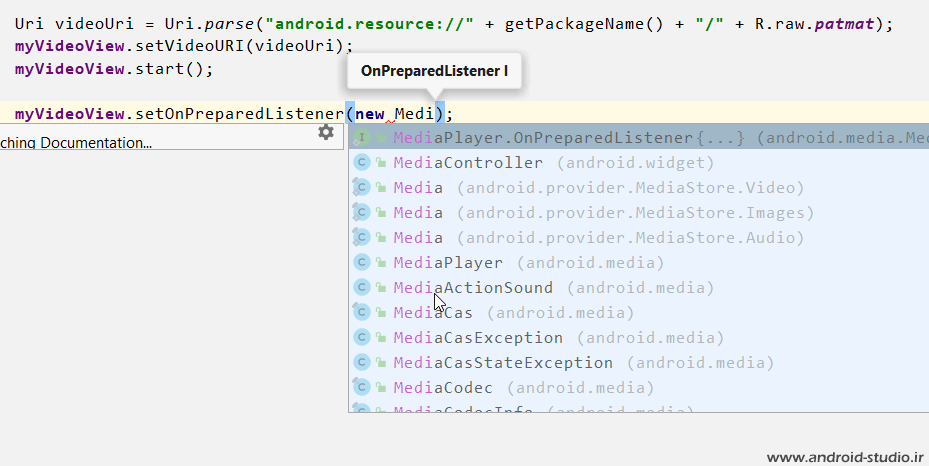This screenshot has height=466, width=929.
Task: Click interface icon beside MediaPlayer.OnPreparedListener suggestion
Action: click(x=363, y=137)
